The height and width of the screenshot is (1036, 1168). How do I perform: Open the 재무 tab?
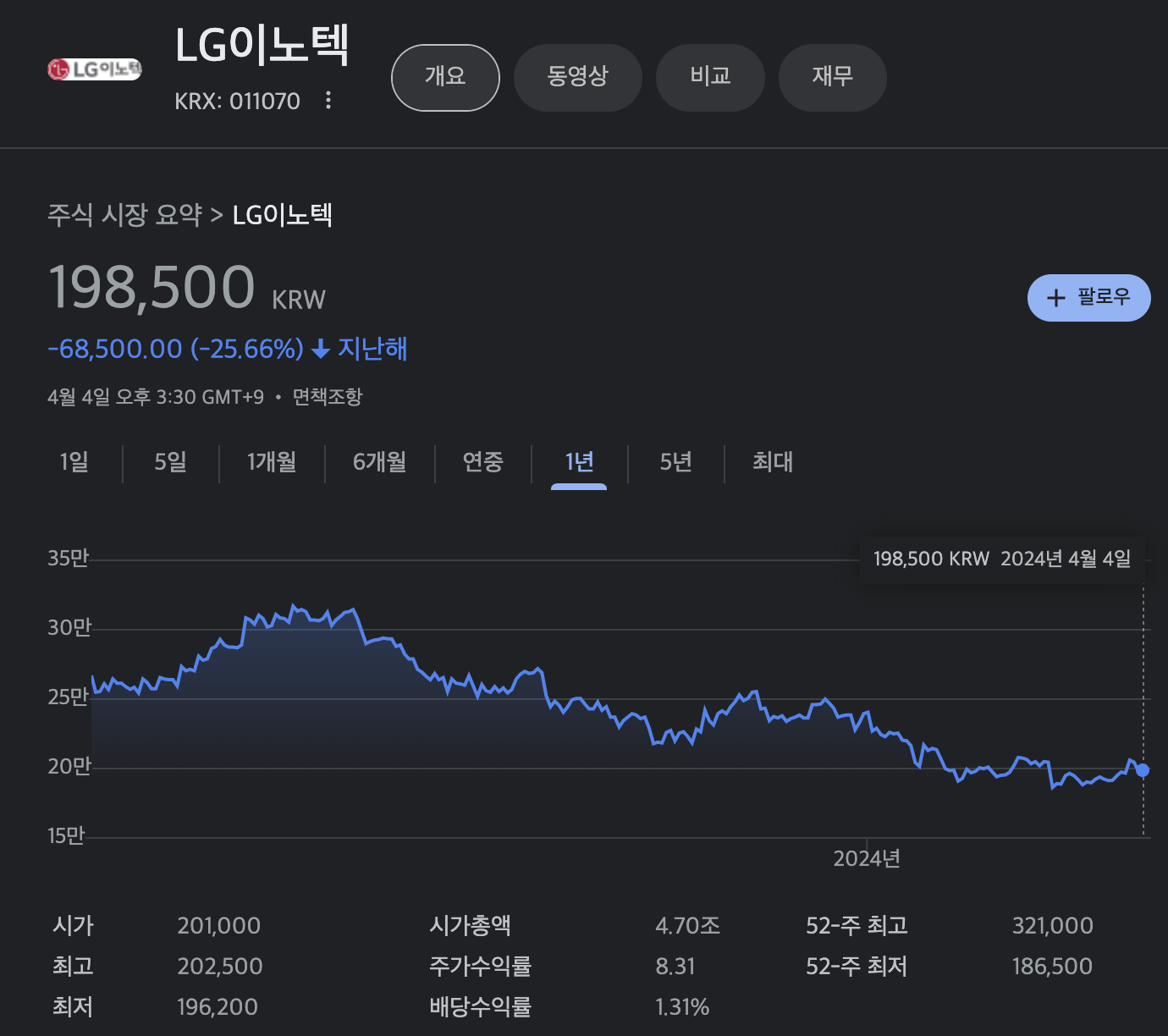[832, 77]
